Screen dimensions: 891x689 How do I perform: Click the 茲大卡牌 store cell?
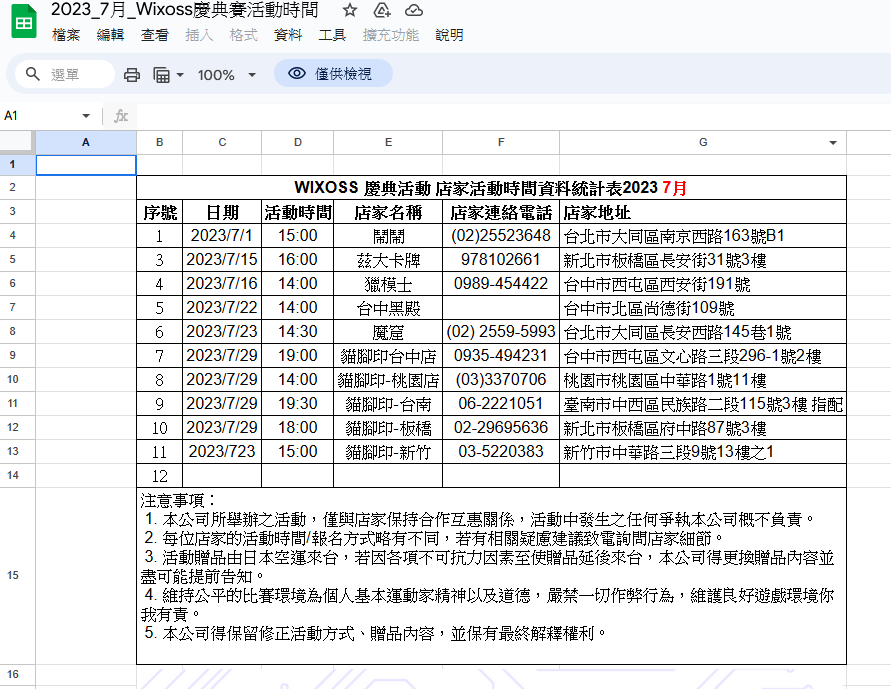click(388, 260)
